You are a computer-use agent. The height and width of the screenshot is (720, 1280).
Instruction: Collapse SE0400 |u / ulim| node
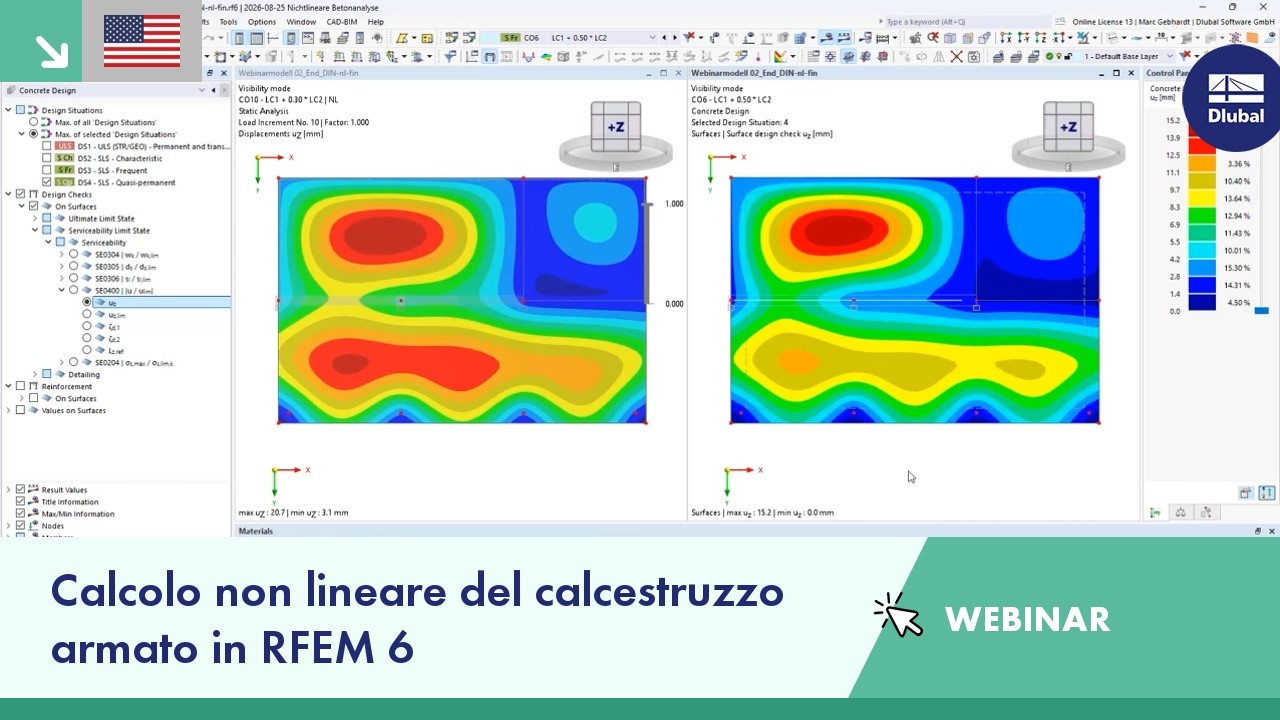[61, 290]
